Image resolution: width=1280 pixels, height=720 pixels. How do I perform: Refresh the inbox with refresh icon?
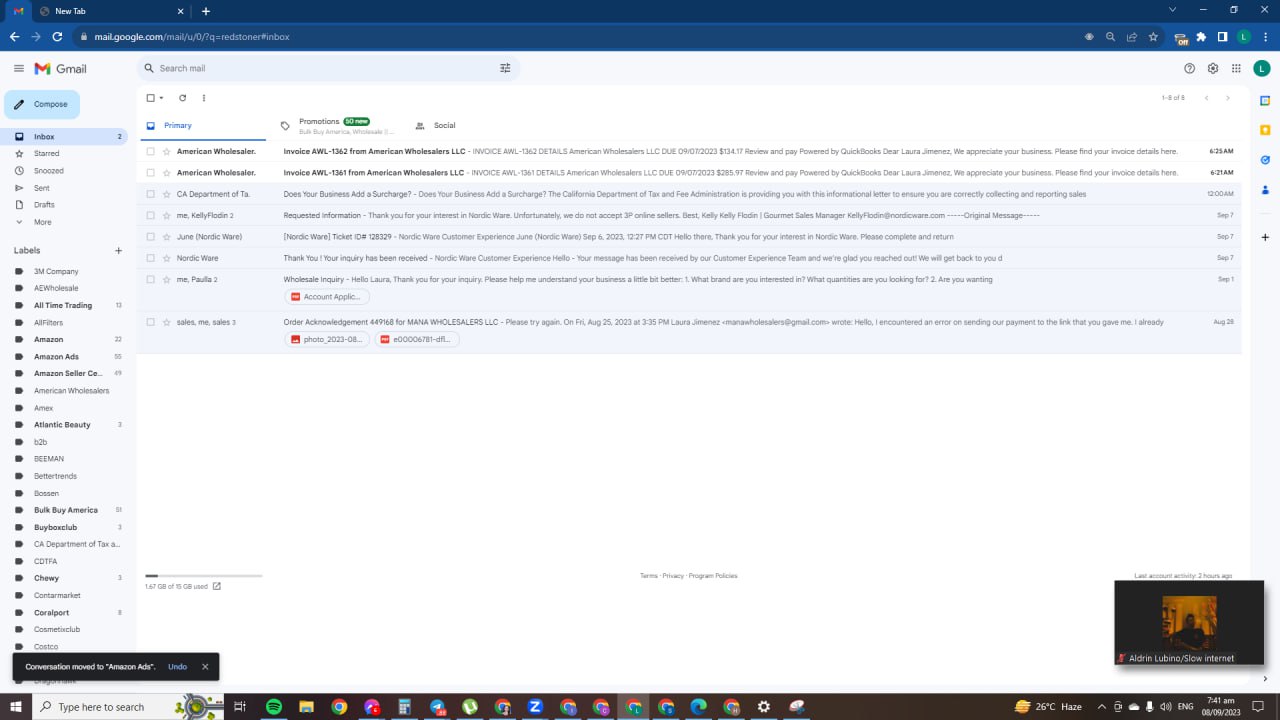pos(182,98)
